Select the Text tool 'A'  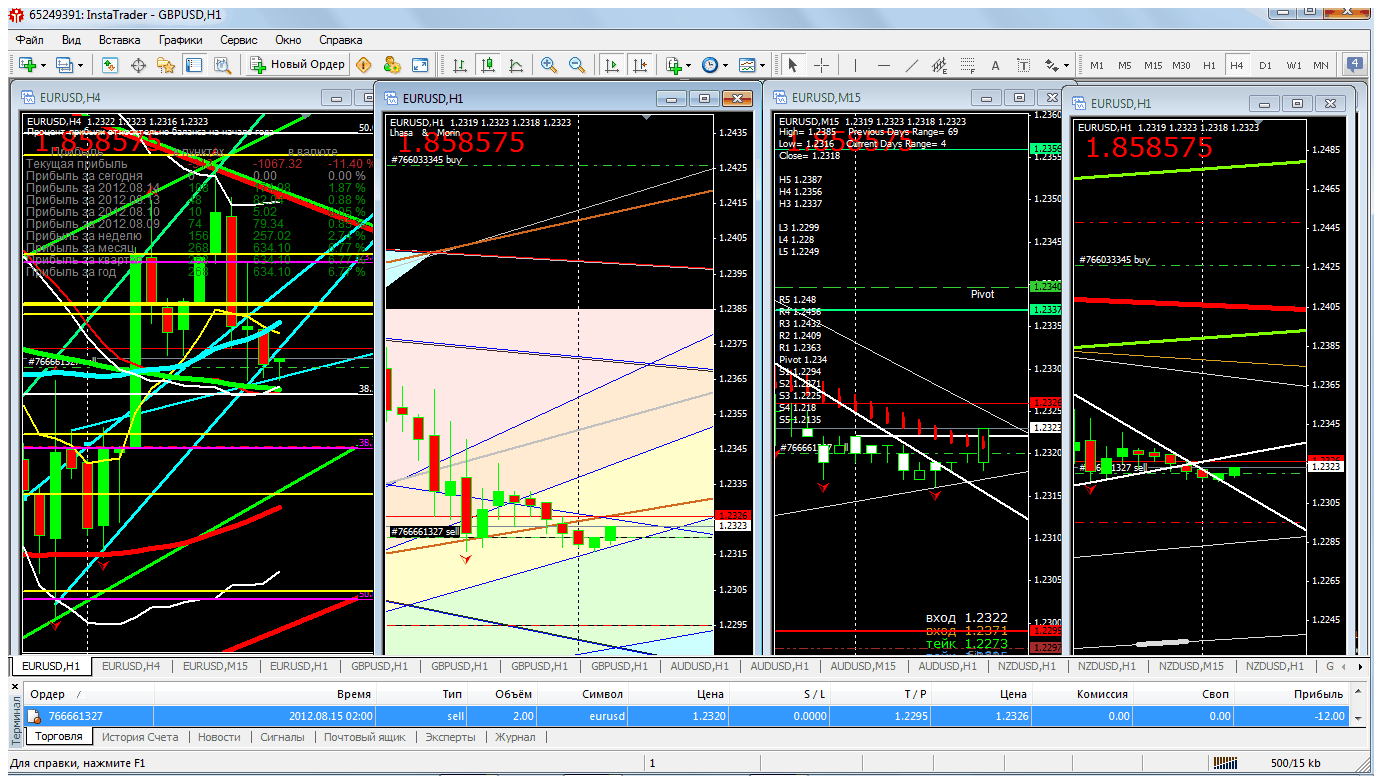[995, 65]
